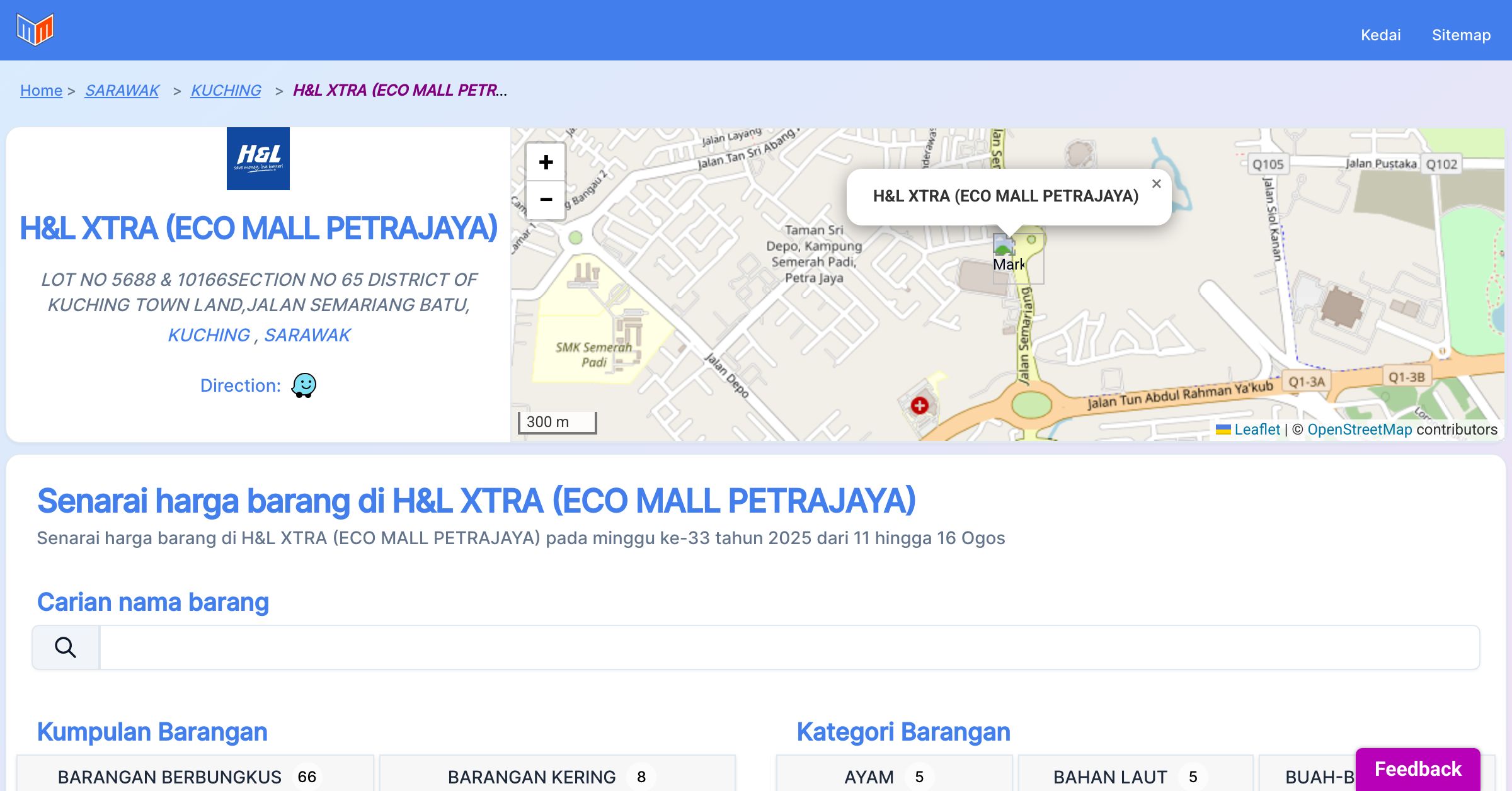Click SARAWAK link in the address
The width and height of the screenshot is (1512, 791).
click(307, 334)
